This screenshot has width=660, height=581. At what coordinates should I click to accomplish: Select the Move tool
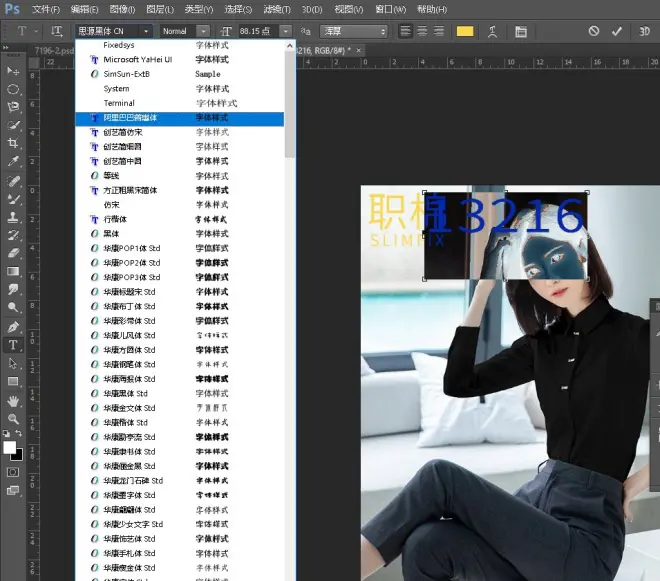tap(13, 71)
